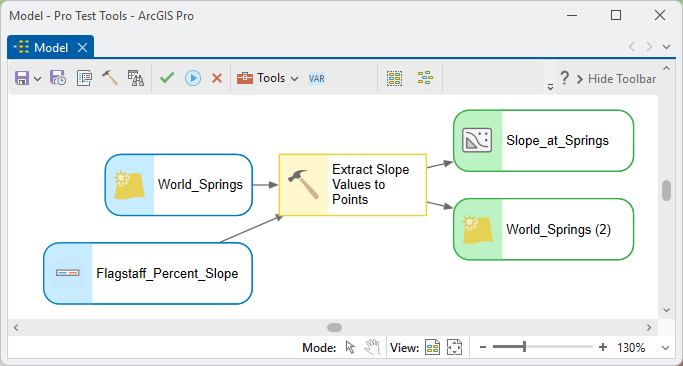Click the World_Springs (2) layer icon
The width and height of the screenshot is (683, 366).
(477, 230)
